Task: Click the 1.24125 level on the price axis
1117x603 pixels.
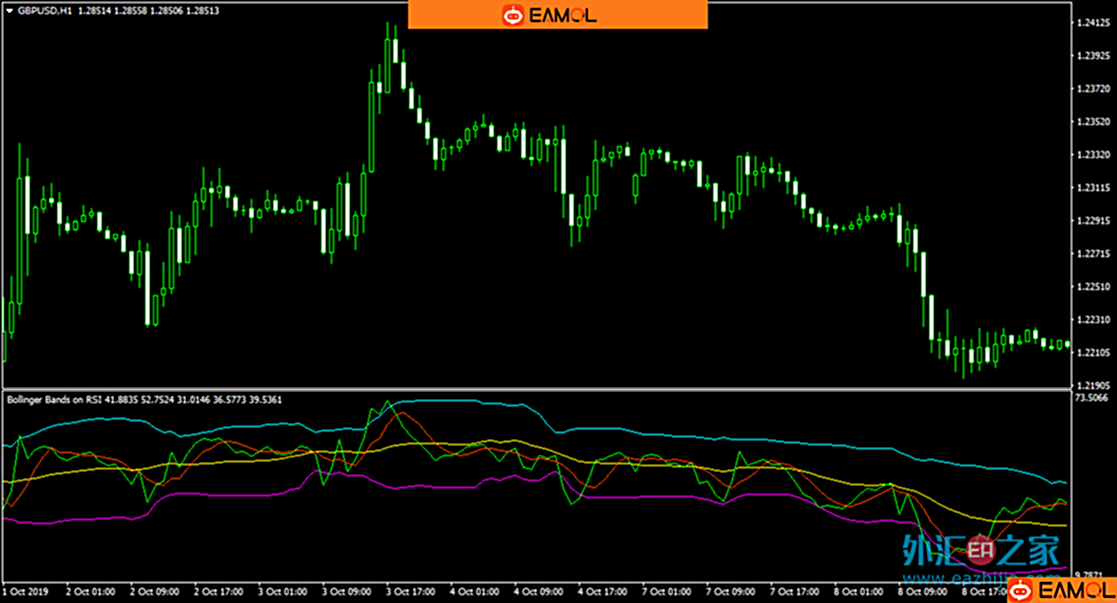Action: 1092,22
